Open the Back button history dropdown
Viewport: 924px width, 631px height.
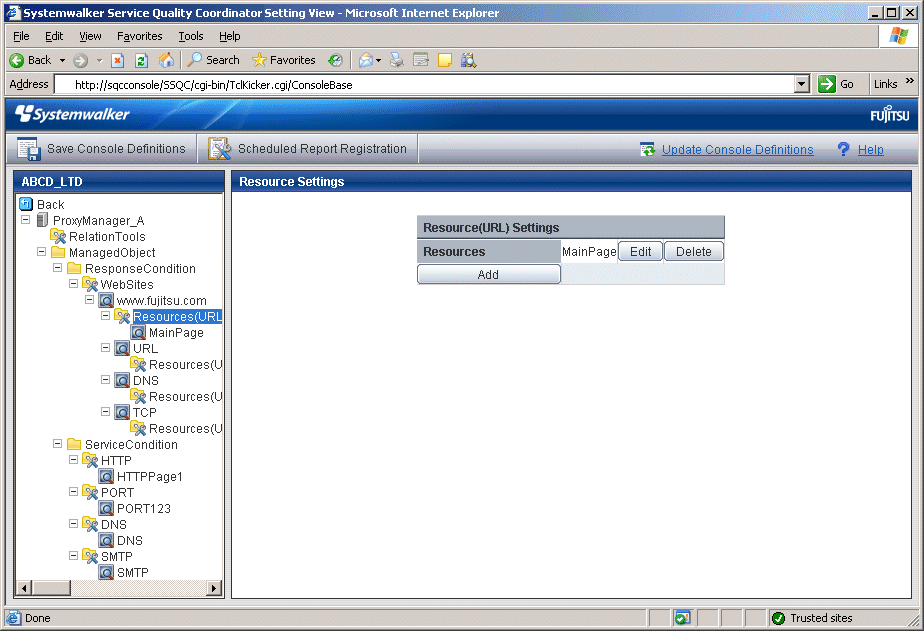[62, 60]
